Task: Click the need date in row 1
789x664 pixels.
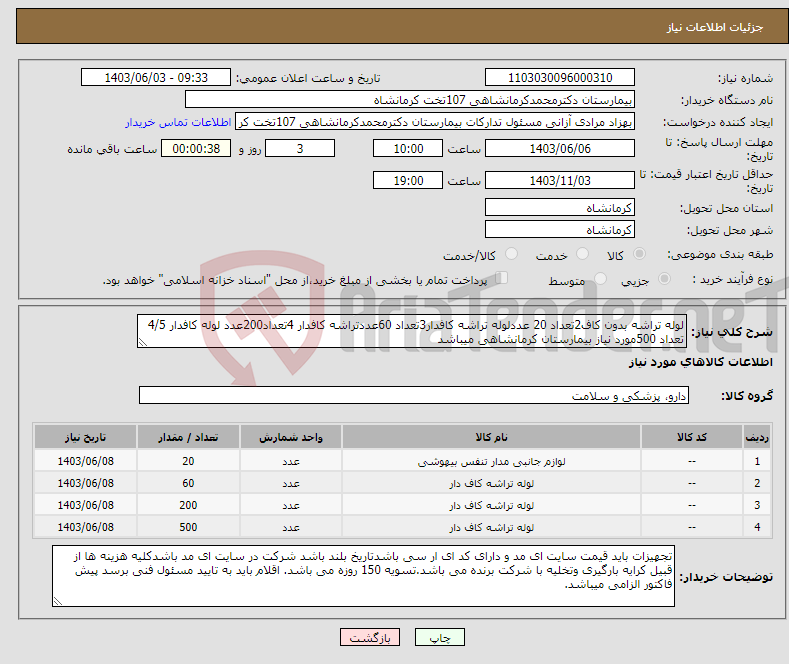Action: click(86, 461)
